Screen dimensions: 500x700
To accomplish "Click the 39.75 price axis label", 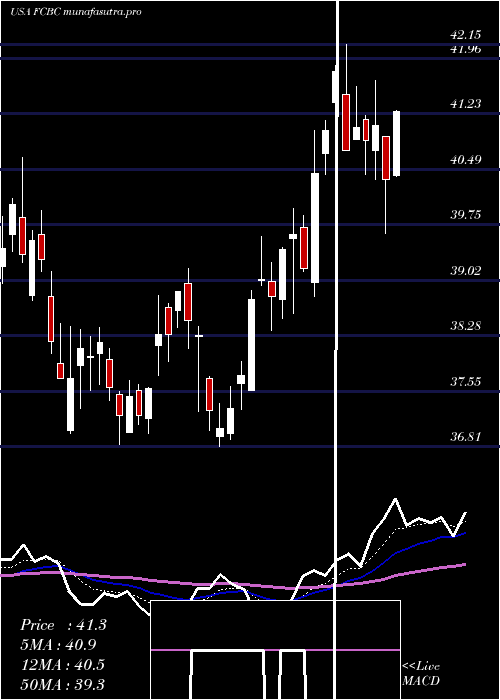I will point(466,215).
